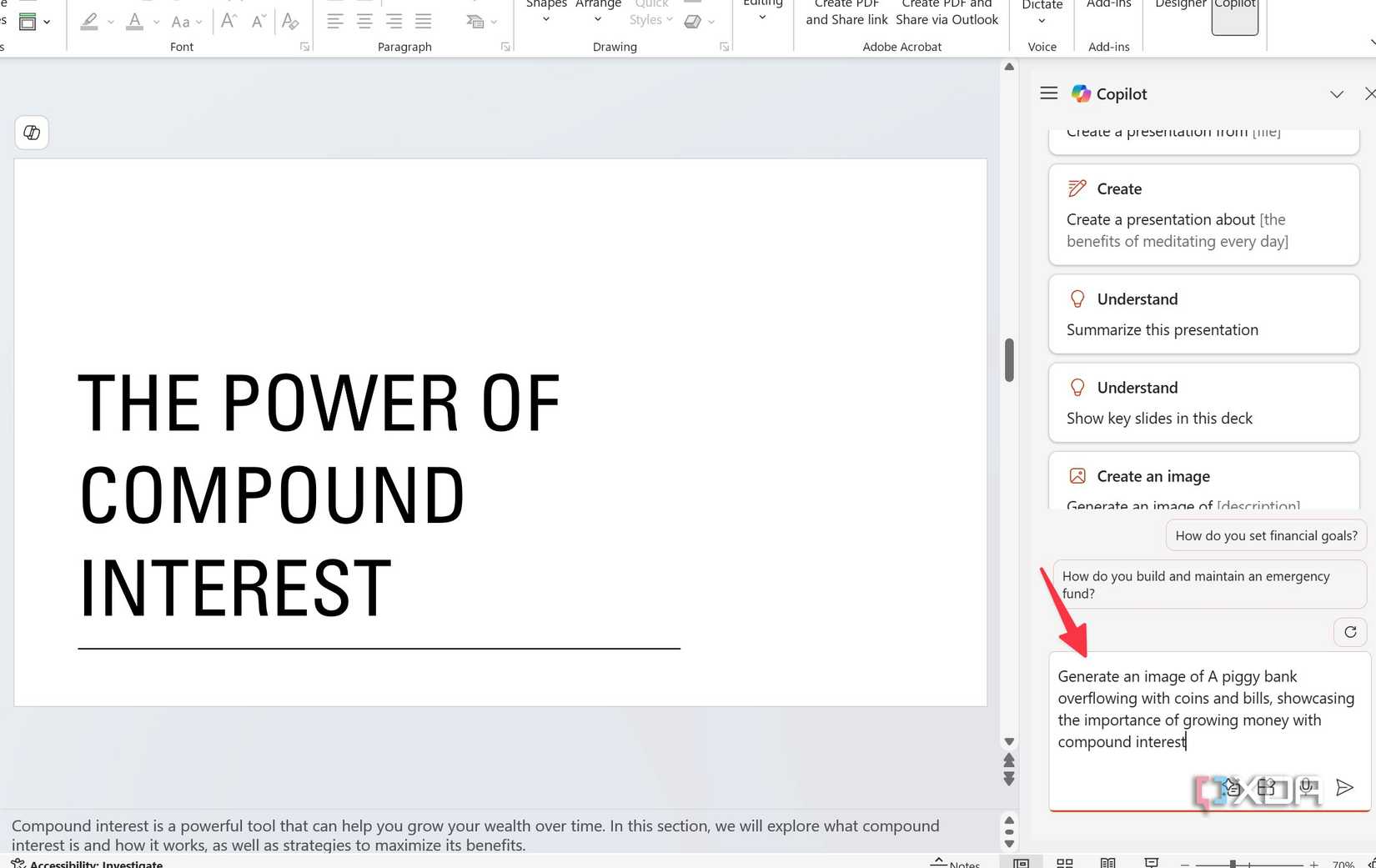Click the speaker notes text area
Screen dimensions: 1376x868
click(500, 835)
